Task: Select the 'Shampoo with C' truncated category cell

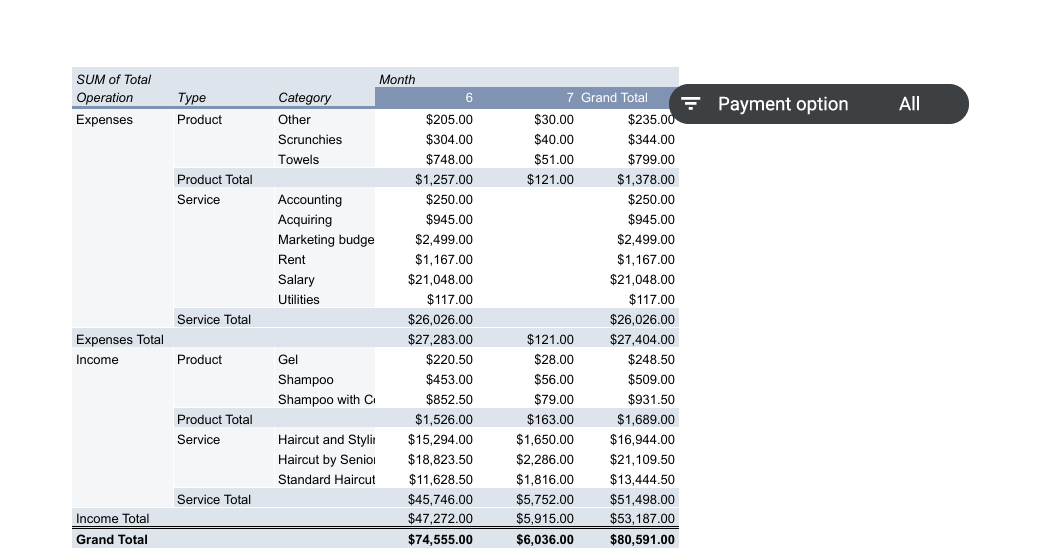Action: pos(326,399)
